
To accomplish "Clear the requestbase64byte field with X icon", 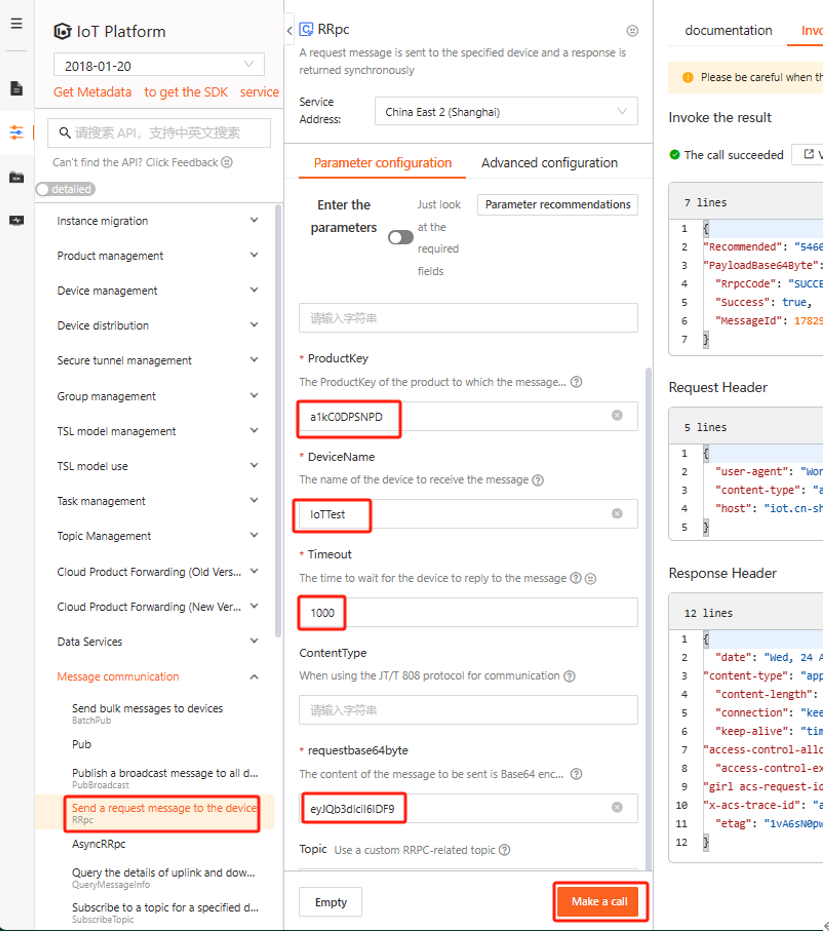I will [x=617, y=807].
